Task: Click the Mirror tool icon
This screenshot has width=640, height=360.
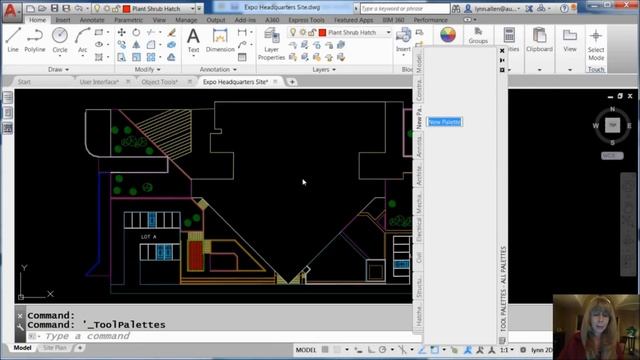Action: coord(136,44)
